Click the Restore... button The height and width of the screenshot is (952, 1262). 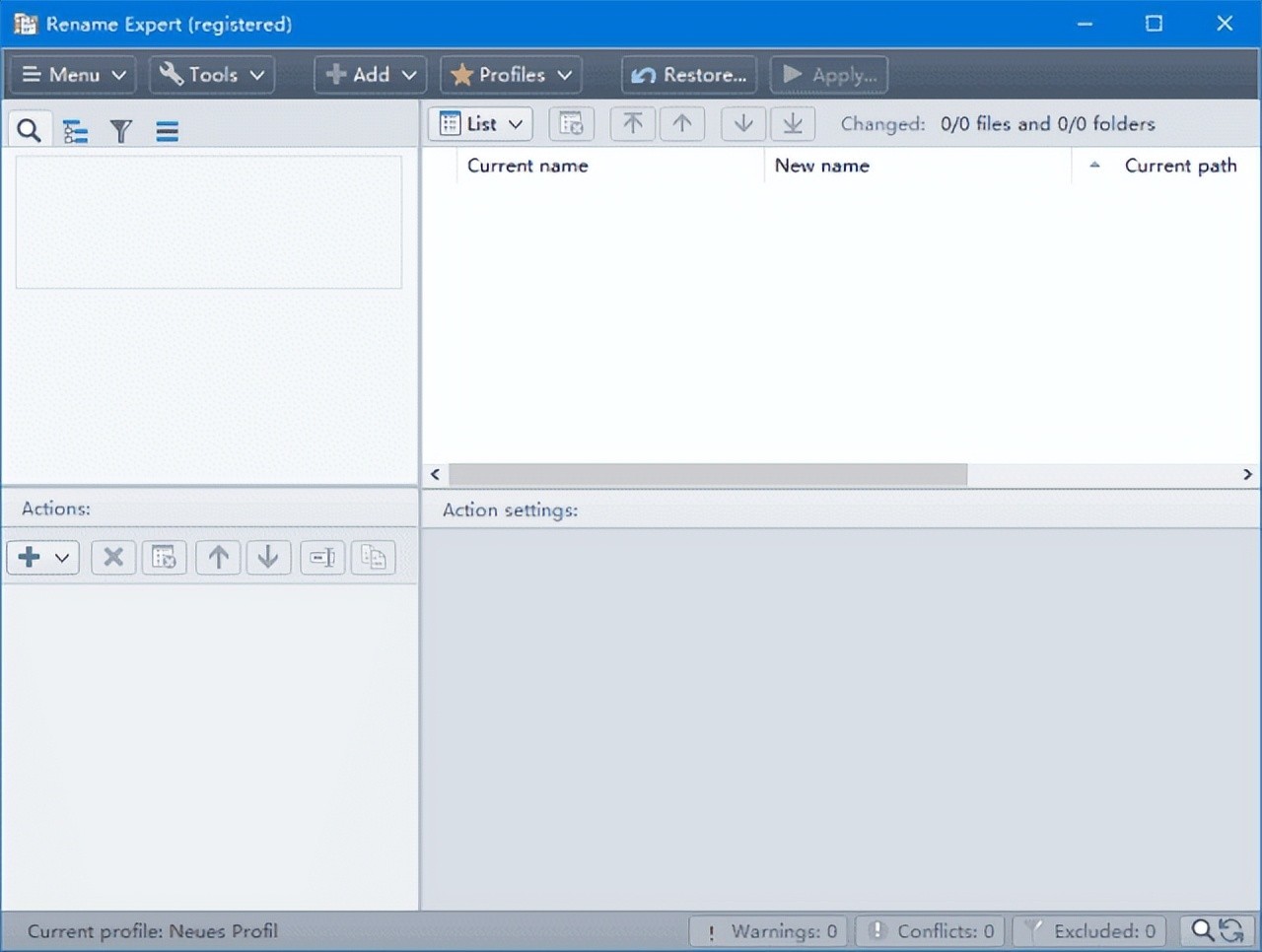[x=689, y=75]
